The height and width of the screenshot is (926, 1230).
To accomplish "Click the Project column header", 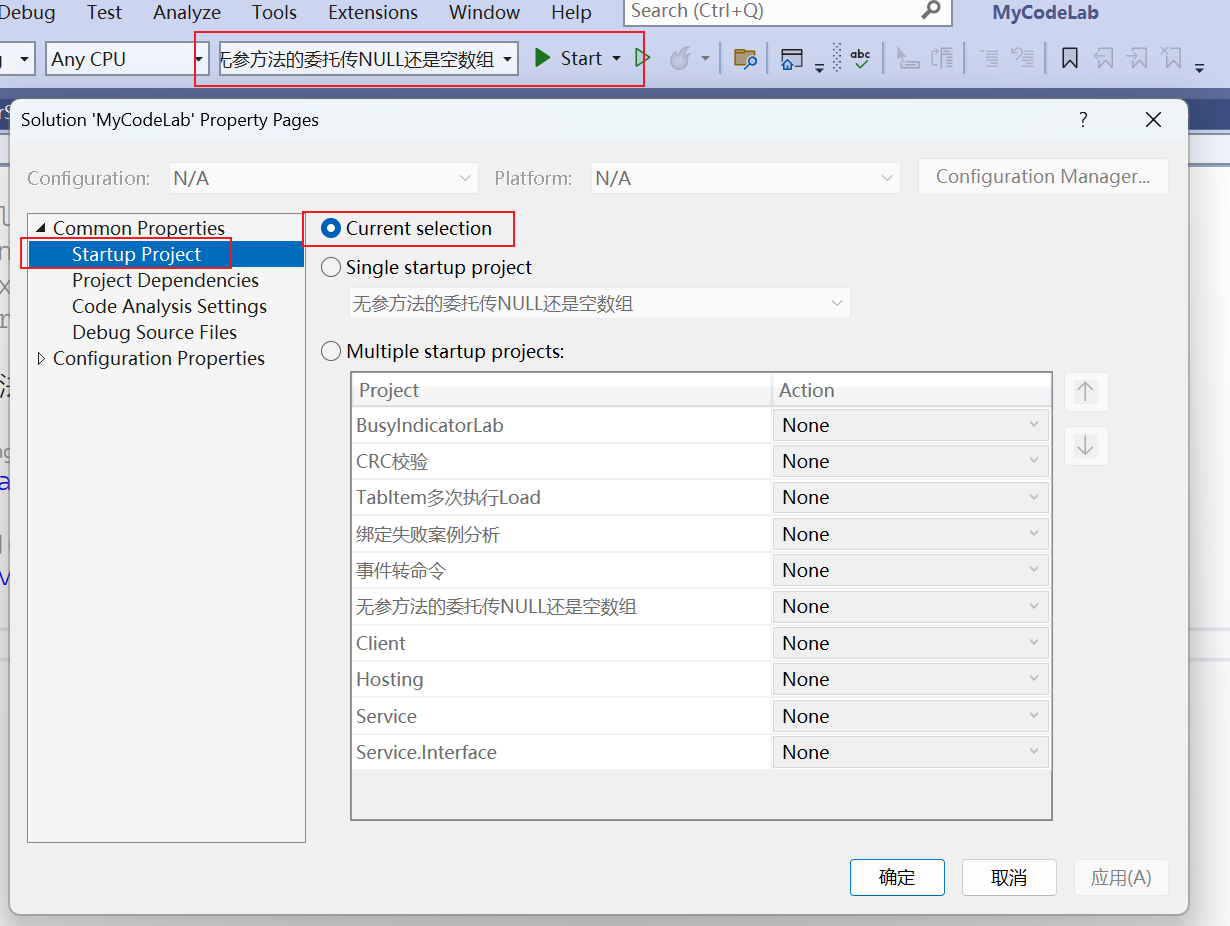I will click(x=561, y=390).
